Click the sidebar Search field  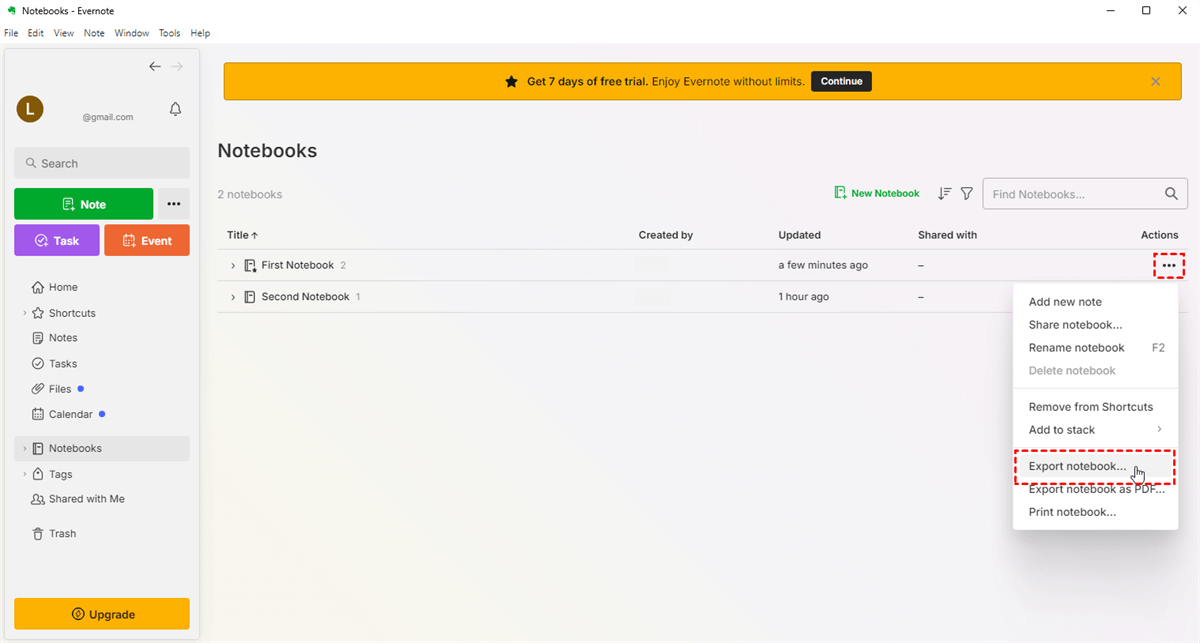pyautogui.click(x=102, y=163)
